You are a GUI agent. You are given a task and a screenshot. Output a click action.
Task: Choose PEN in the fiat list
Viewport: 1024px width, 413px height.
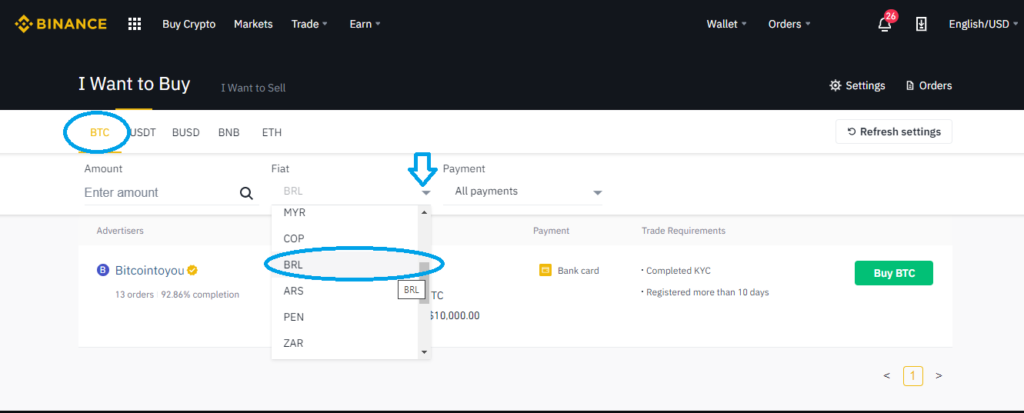345,317
